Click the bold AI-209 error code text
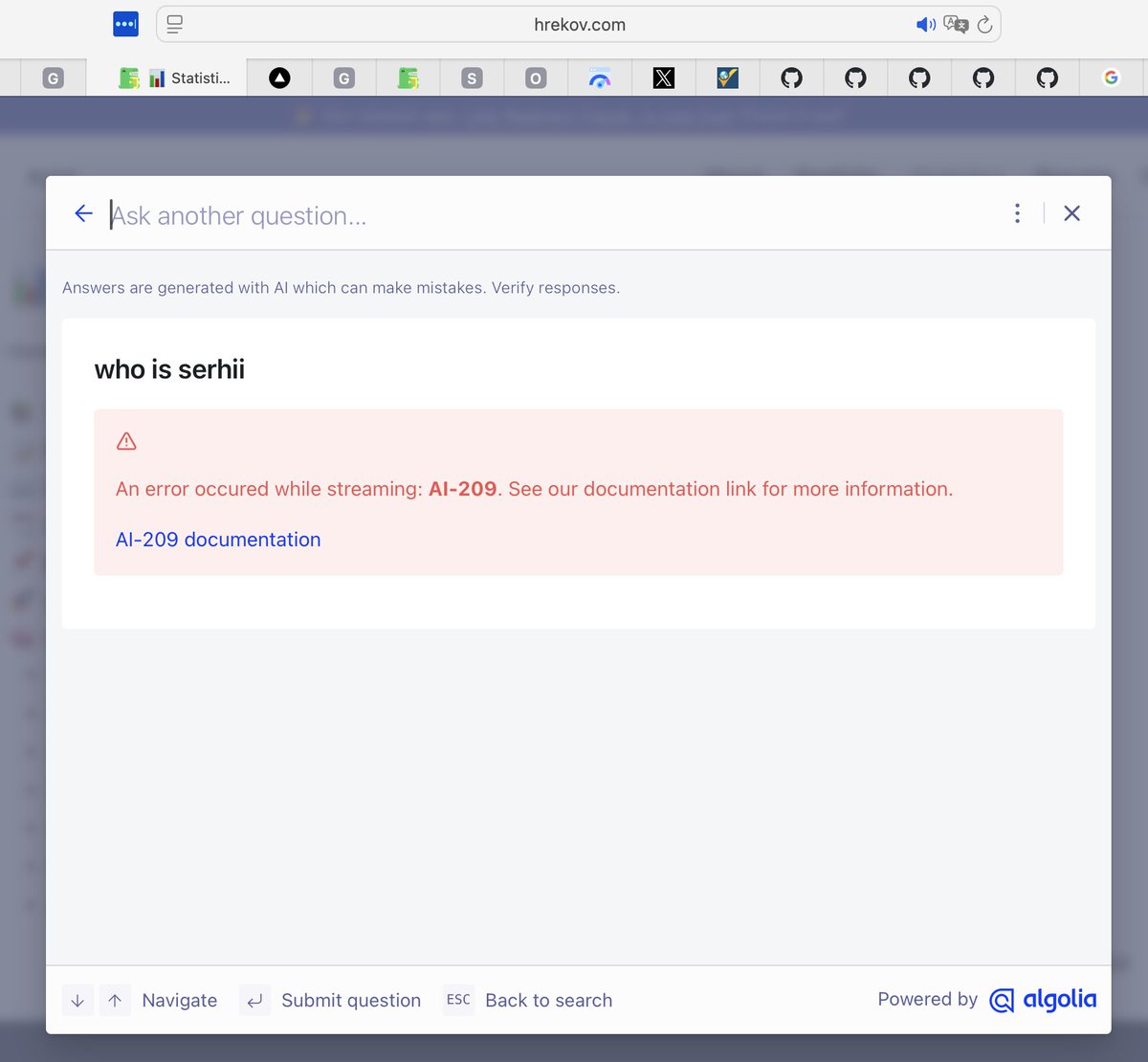 [463, 489]
